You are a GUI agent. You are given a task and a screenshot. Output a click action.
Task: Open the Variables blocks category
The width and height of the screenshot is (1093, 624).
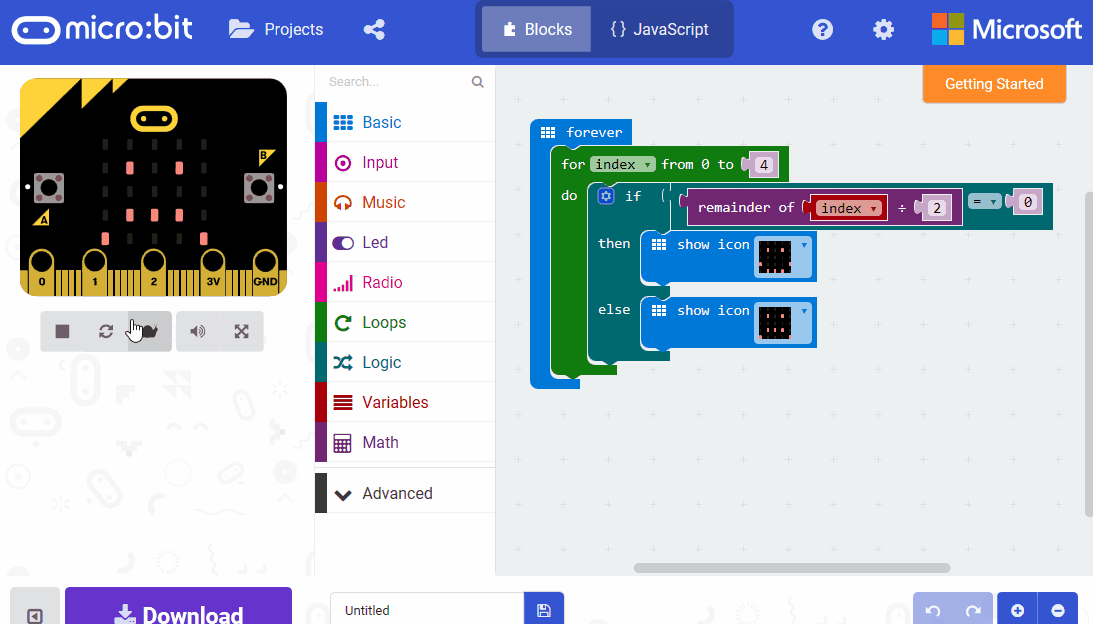tap(405, 402)
